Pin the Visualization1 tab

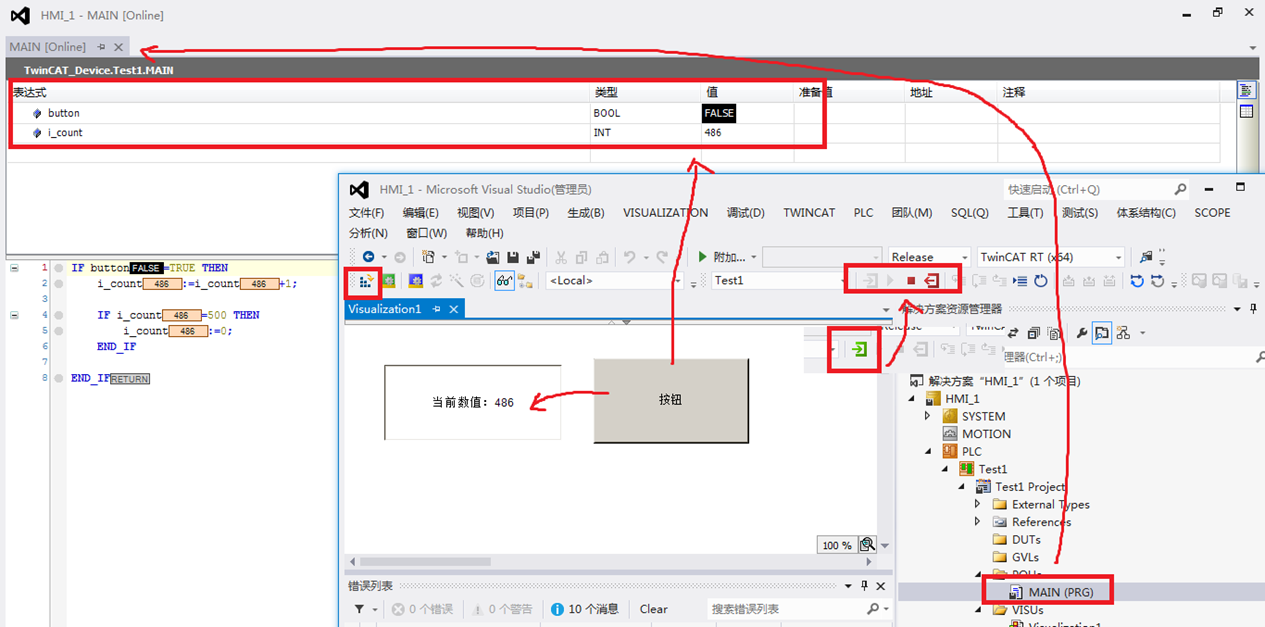[437, 309]
